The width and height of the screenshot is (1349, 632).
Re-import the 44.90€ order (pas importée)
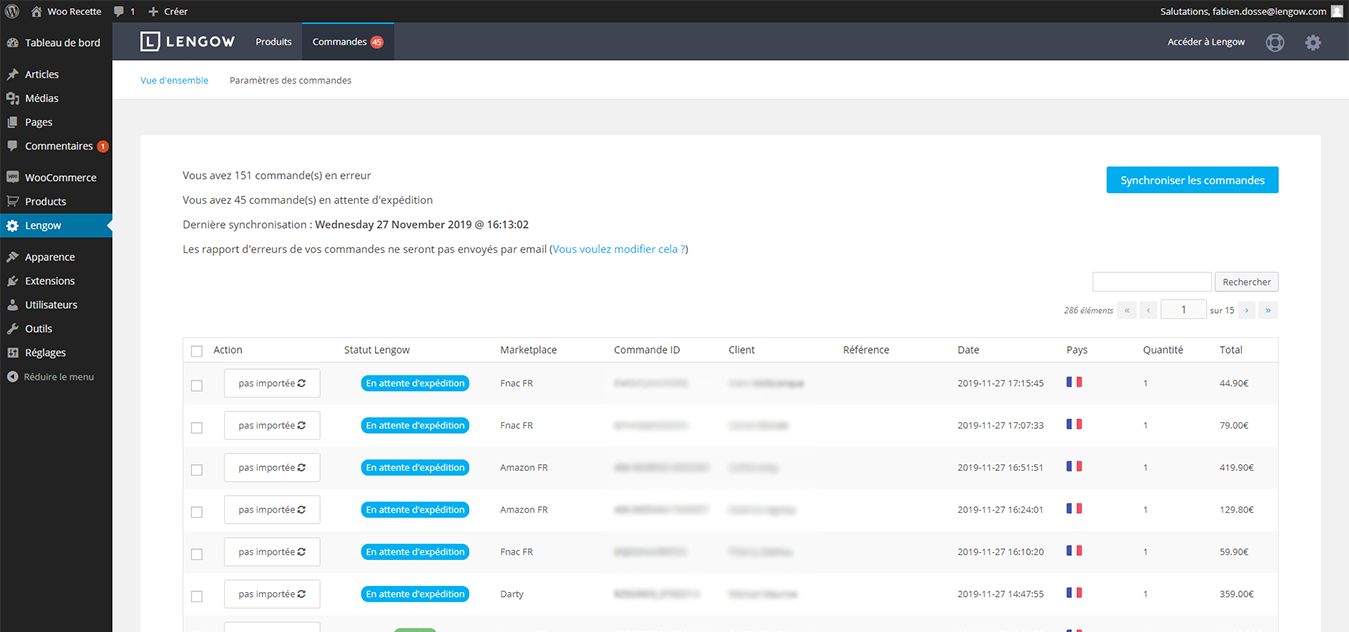(x=272, y=383)
